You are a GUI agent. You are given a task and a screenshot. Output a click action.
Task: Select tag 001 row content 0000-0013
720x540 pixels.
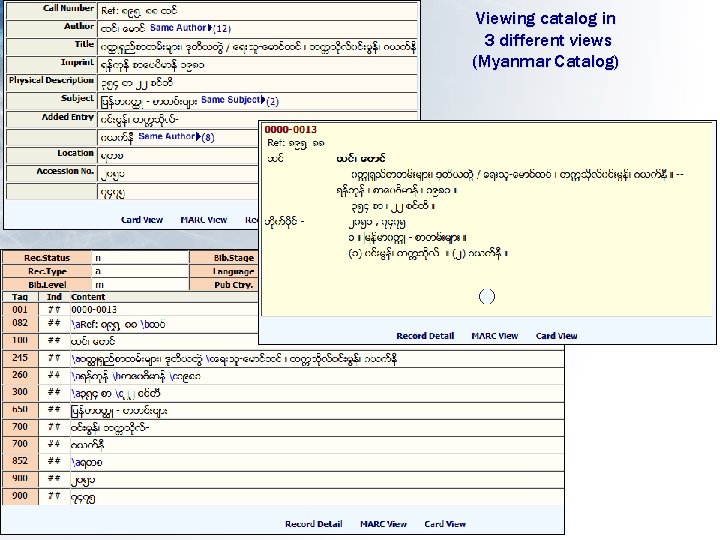[x=94, y=309]
